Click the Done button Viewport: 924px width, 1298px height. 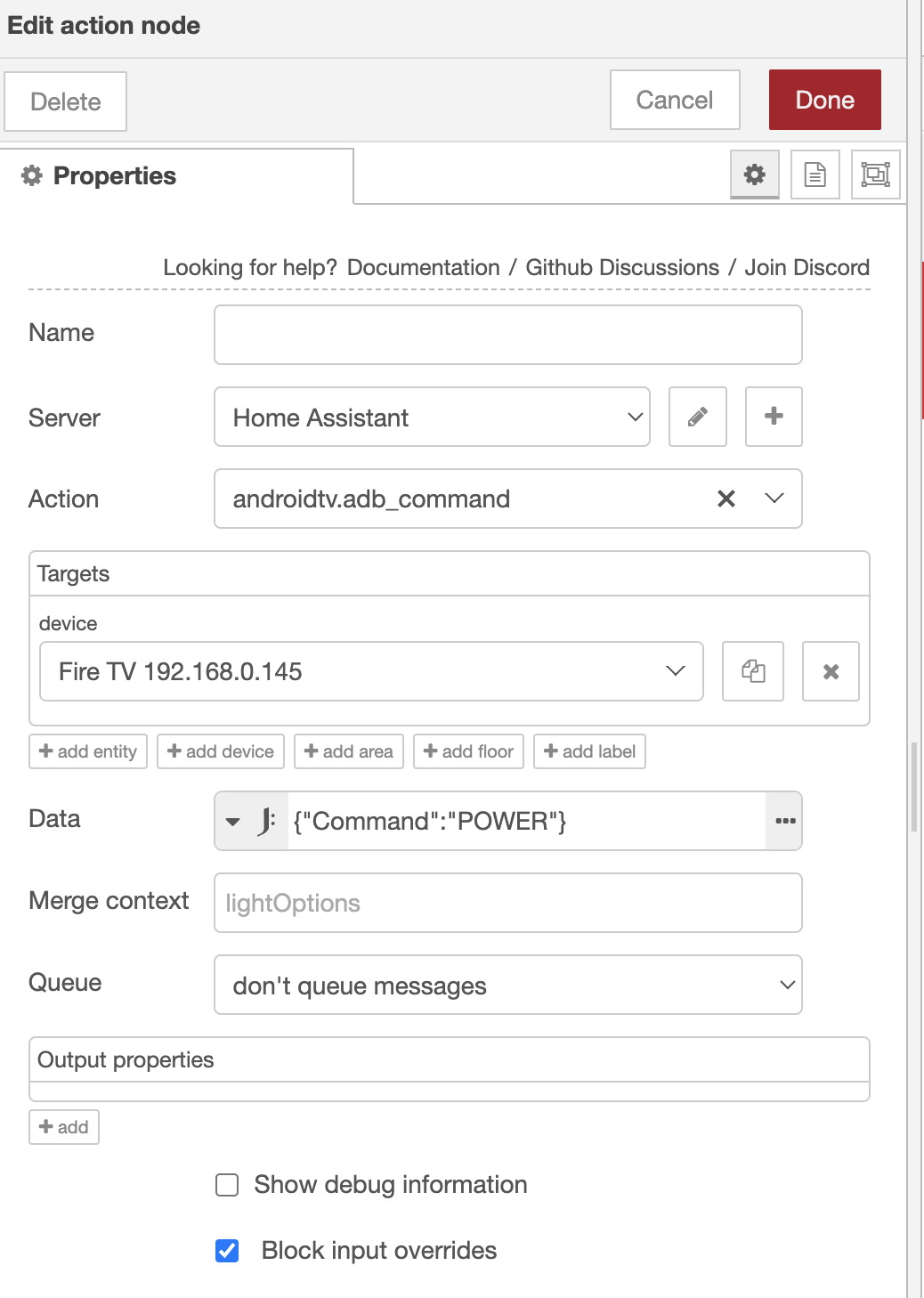point(824,100)
